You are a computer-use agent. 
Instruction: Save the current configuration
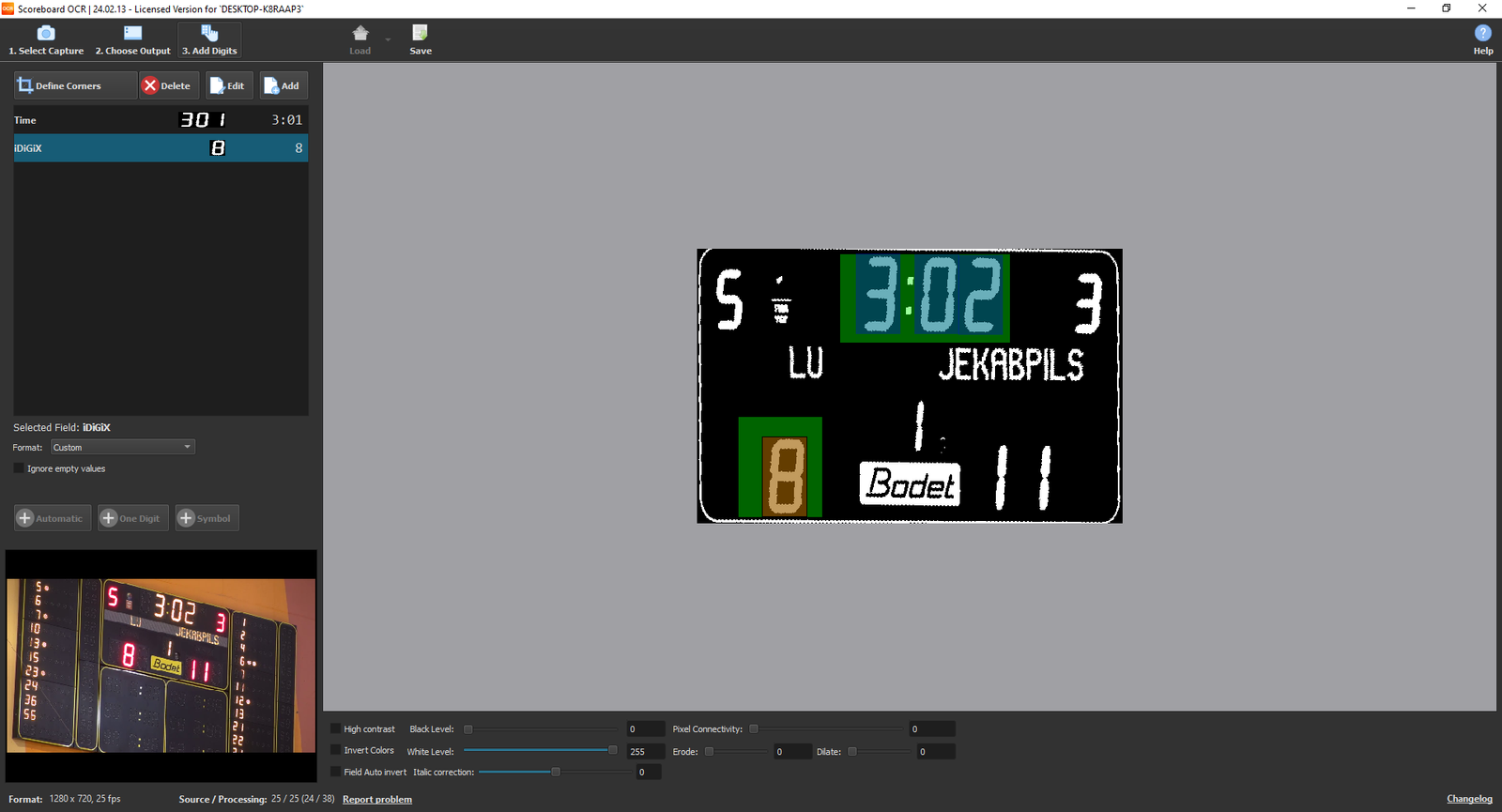pos(421,40)
